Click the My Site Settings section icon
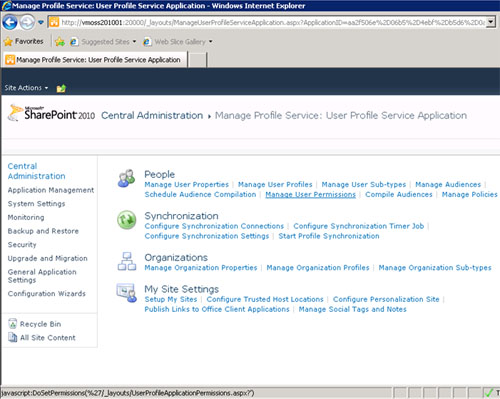 point(127,293)
